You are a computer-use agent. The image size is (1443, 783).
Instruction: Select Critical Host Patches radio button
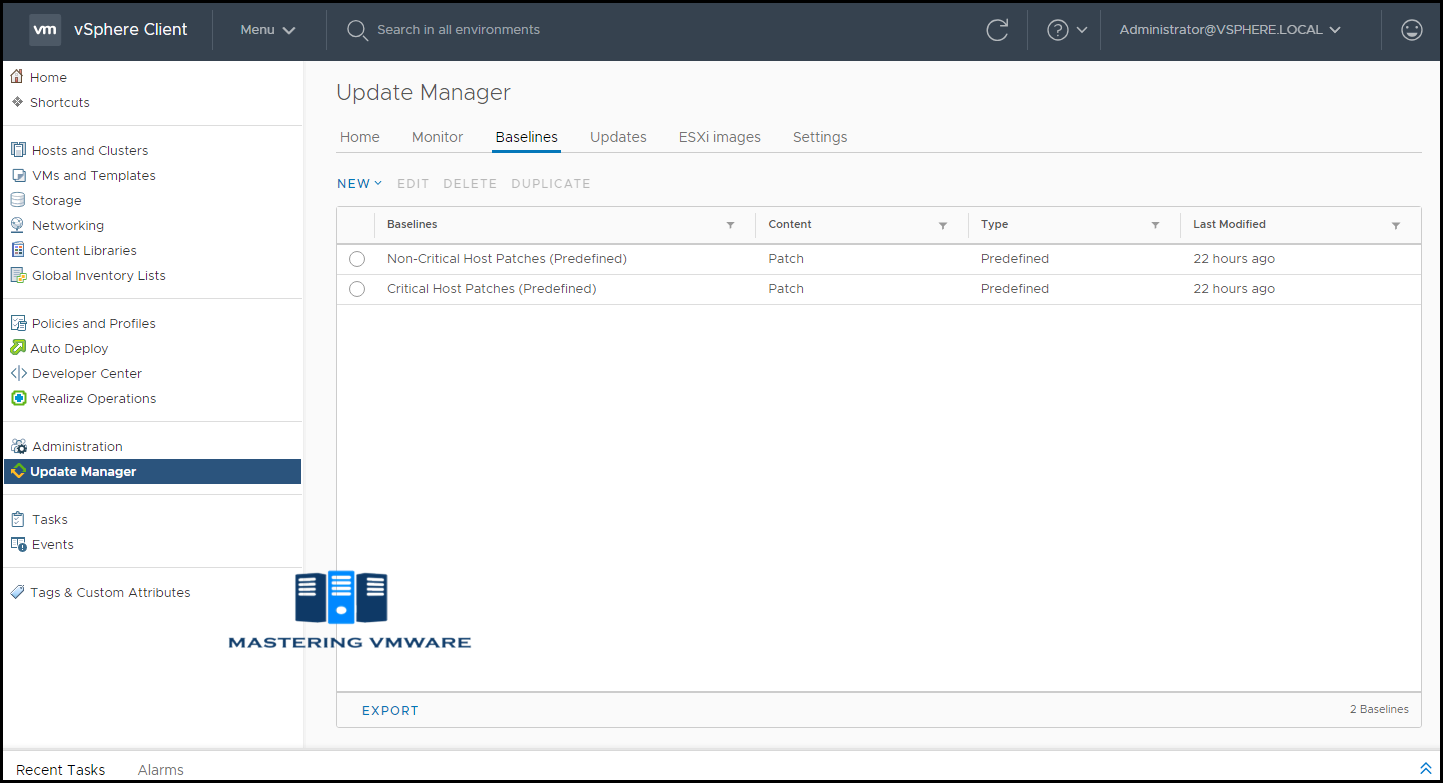[357, 289]
